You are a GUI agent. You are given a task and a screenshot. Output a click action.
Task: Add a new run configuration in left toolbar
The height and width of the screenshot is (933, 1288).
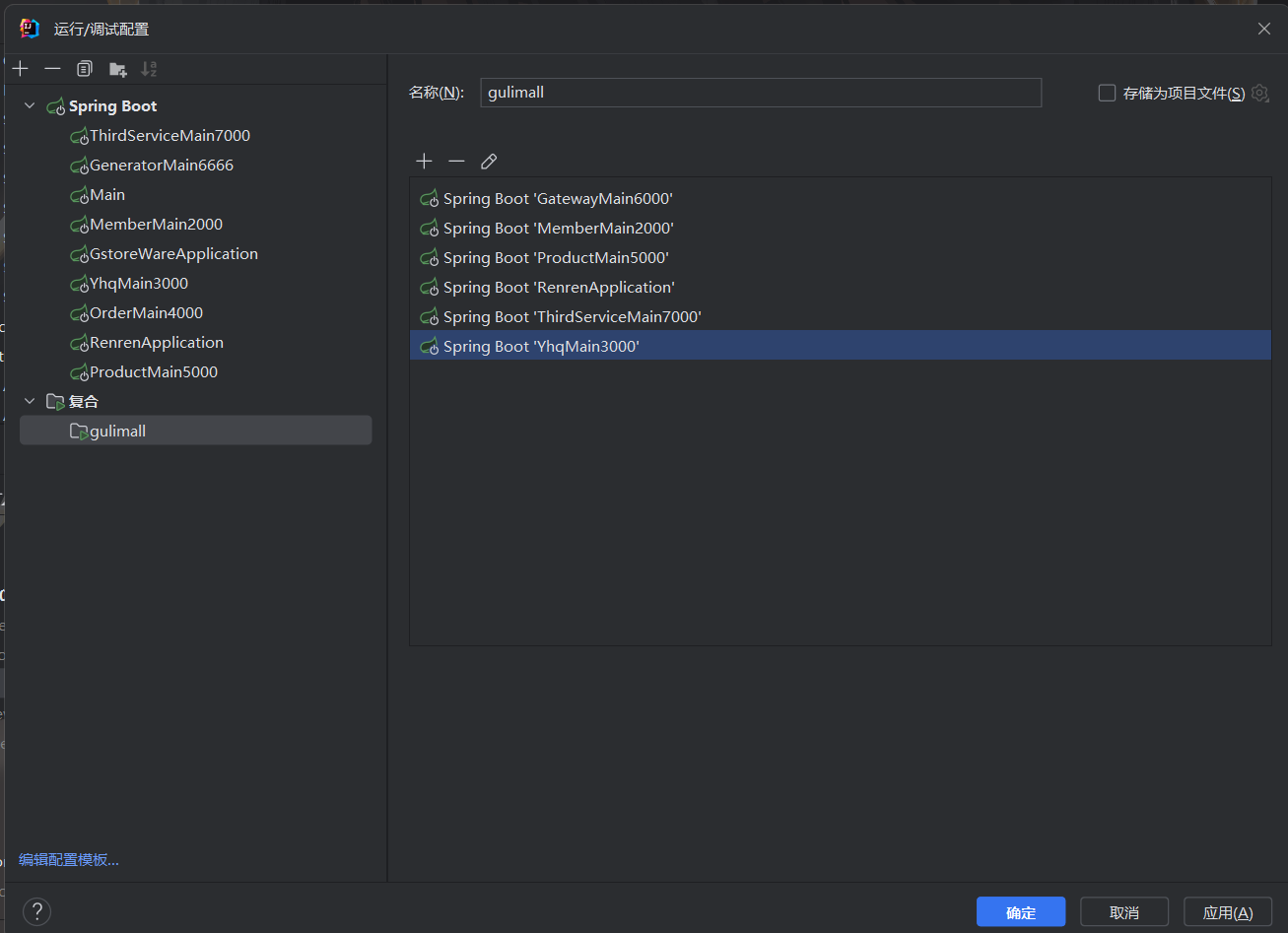pyautogui.click(x=21, y=69)
